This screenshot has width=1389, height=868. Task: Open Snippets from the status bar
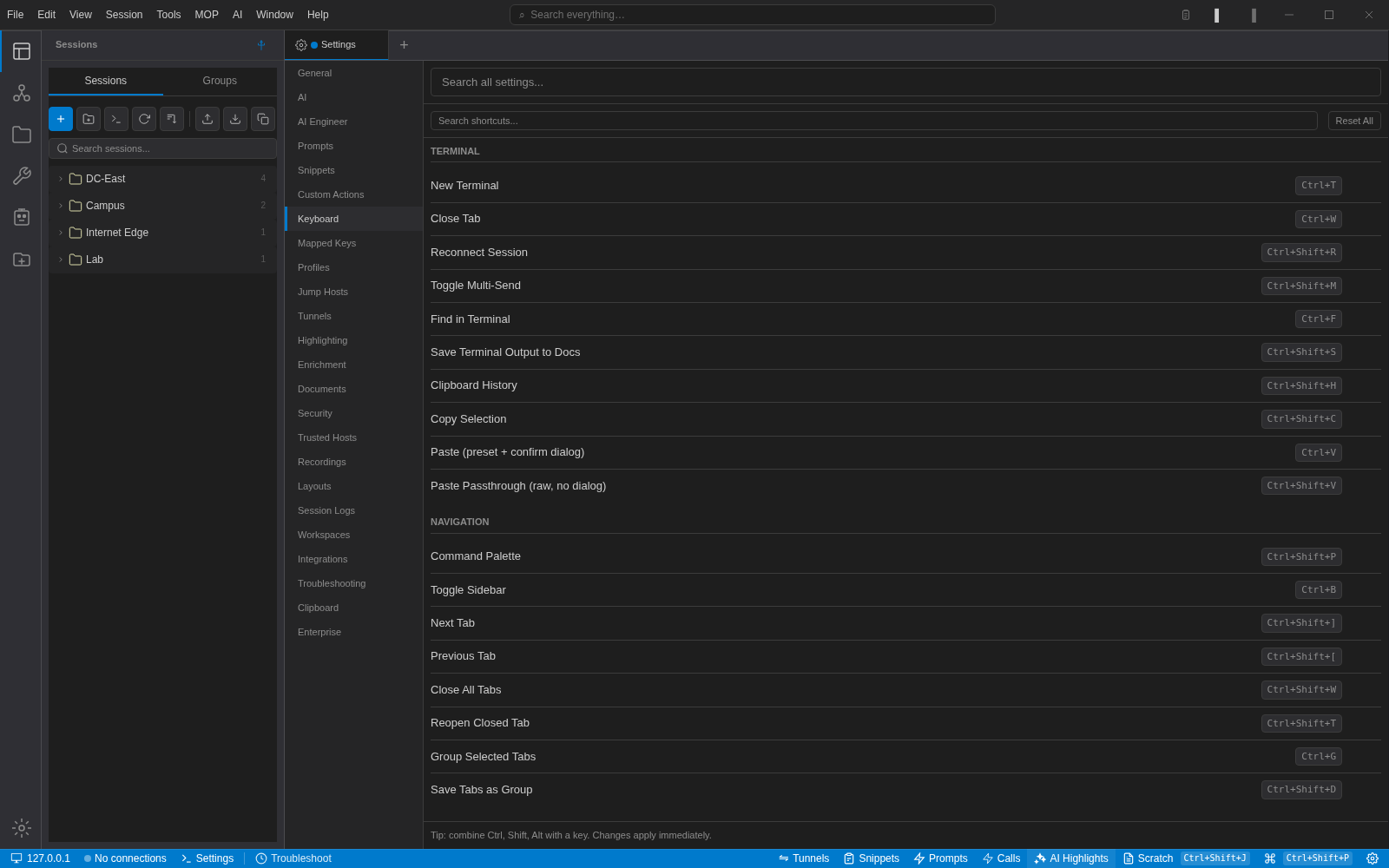pyautogui.click(x=872, y=858)
